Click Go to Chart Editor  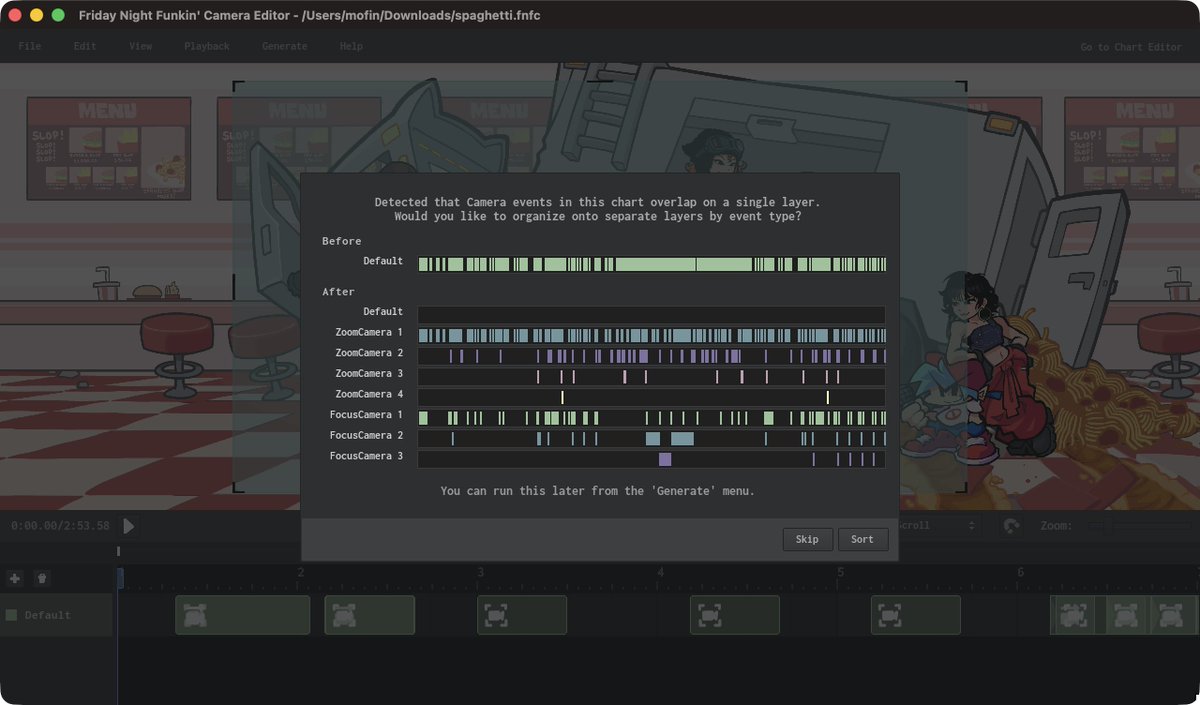pyautogui.click(x=1131, y=47)
